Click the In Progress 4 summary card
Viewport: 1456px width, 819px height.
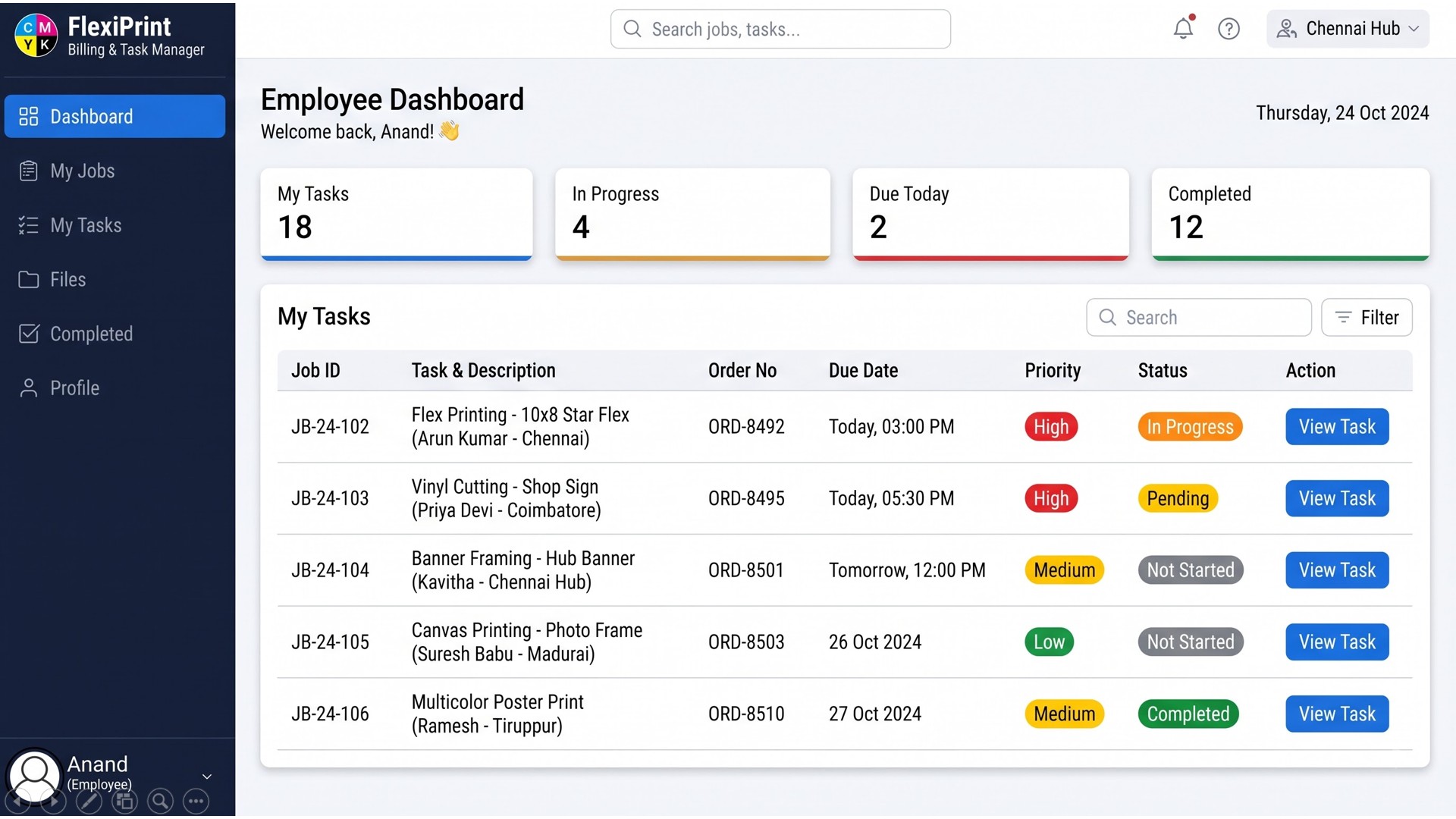[692, 214]
